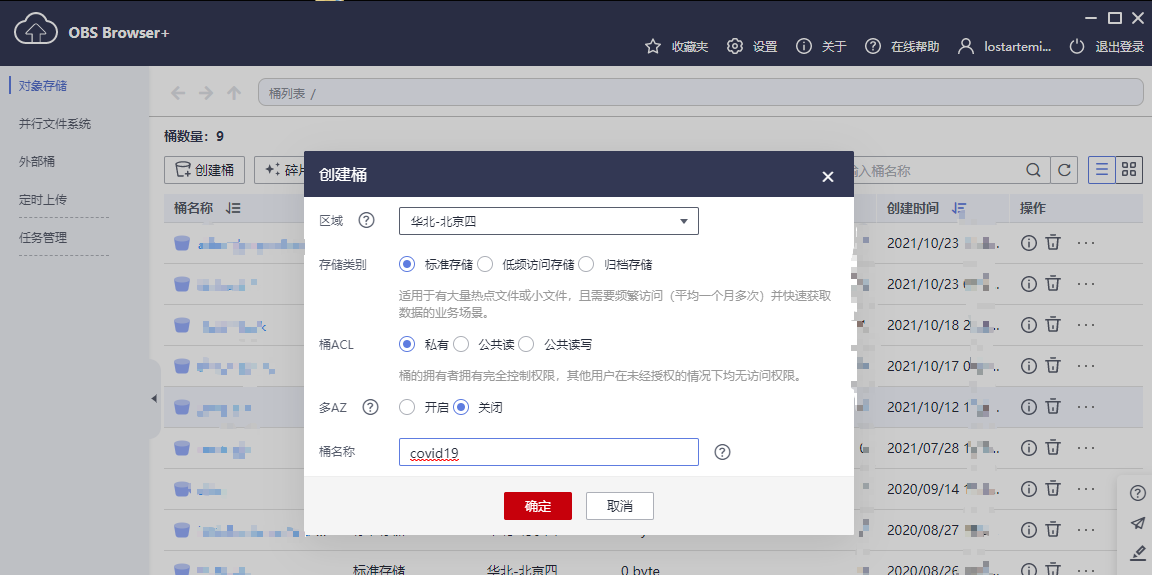Open 在线帮助 question mark icon
Image resolution: width=1152 pixels, height=575 pixels.
click(873, 46)
